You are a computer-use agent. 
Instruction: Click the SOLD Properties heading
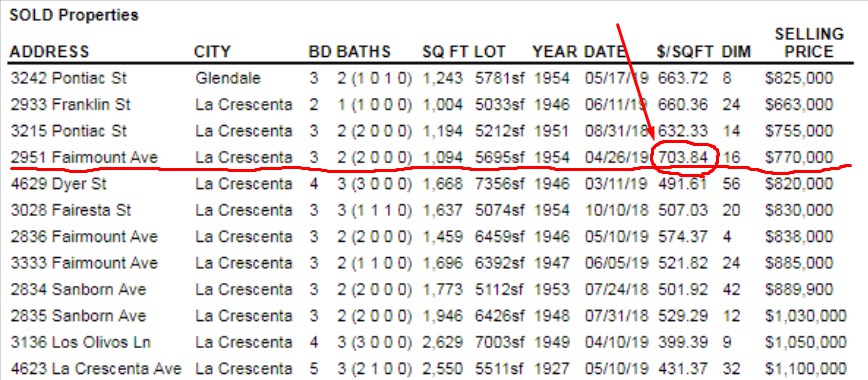click(x=74, y=15)
